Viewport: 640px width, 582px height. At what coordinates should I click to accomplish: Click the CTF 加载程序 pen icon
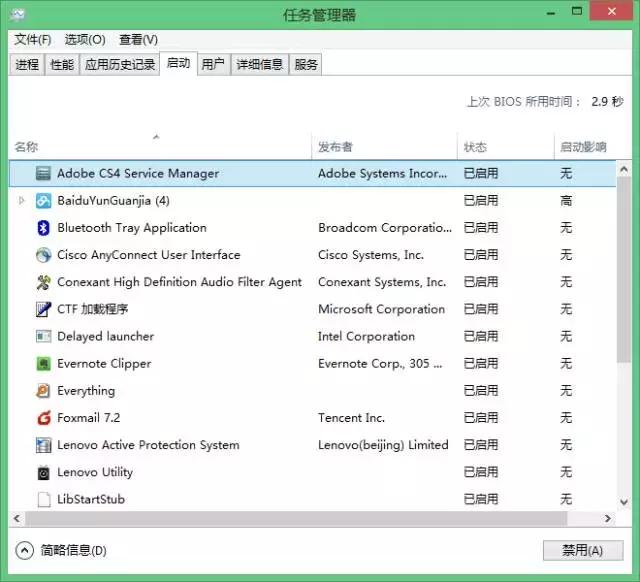click(43, 309)
